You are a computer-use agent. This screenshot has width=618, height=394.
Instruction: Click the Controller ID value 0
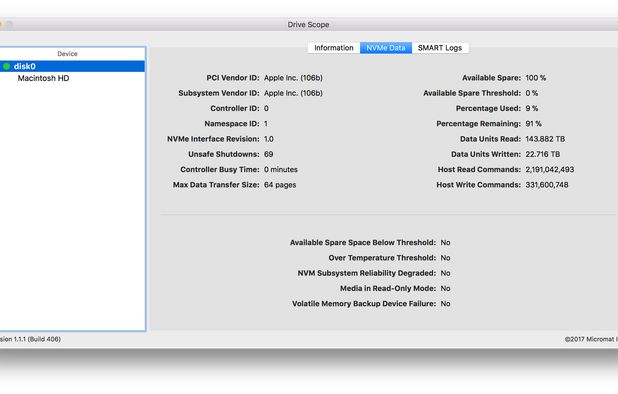tap(266, 108)
